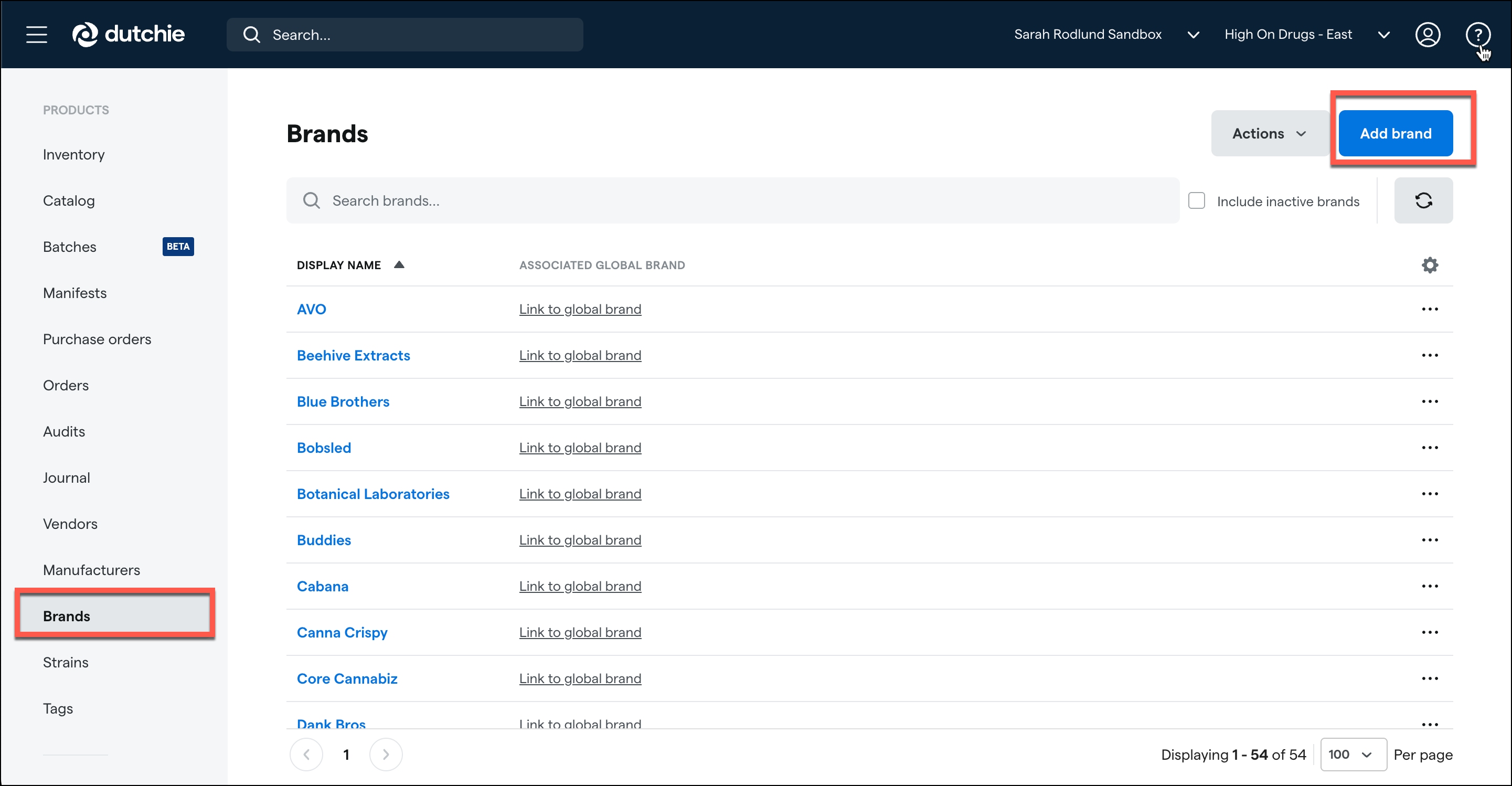The image size is (1512, 786).
Task: Open the more options menu for AVO
Action: tap(1429, 310)
